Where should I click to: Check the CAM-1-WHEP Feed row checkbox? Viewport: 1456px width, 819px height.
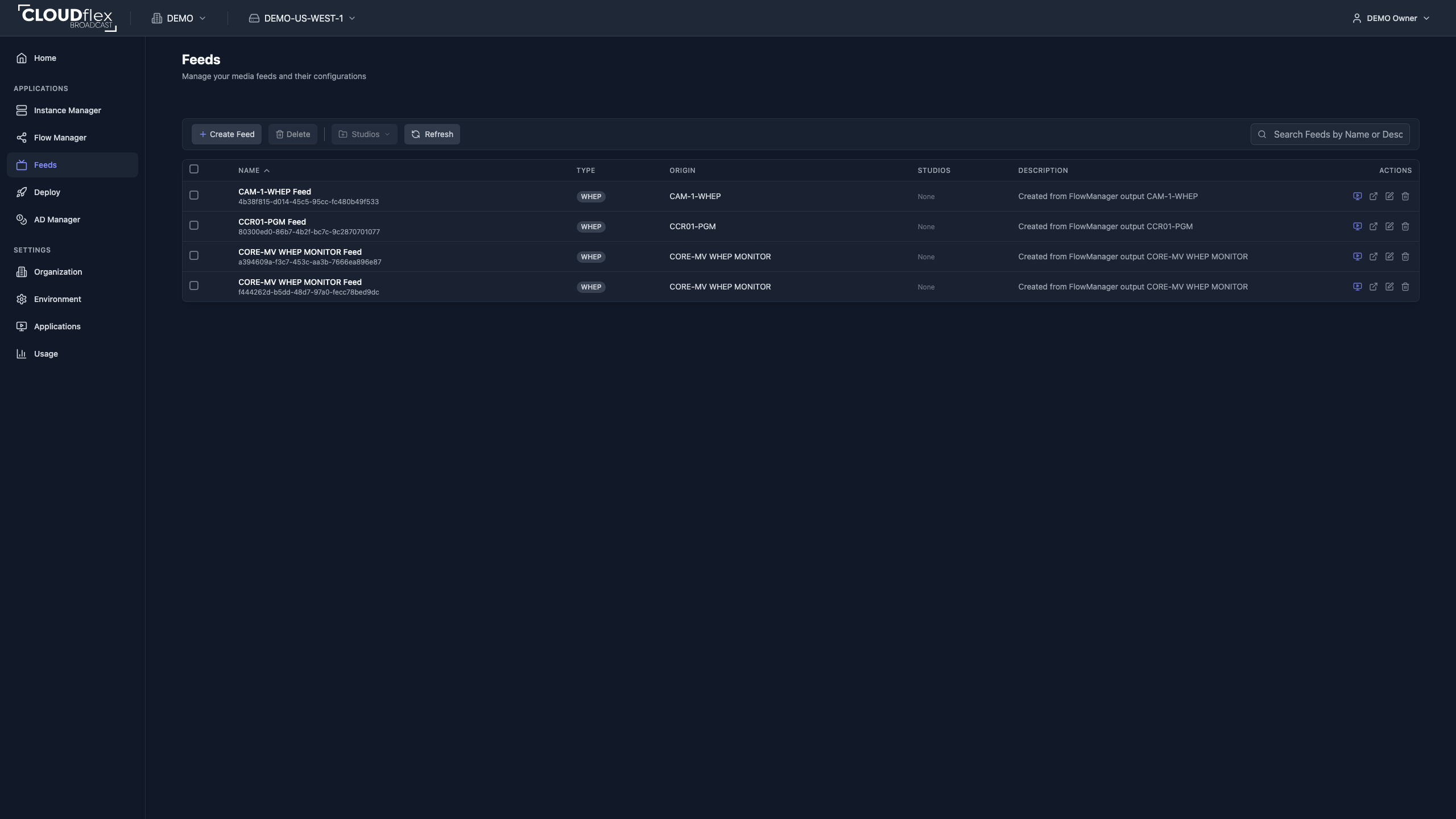pyautogui.click(x=194, y=195)
